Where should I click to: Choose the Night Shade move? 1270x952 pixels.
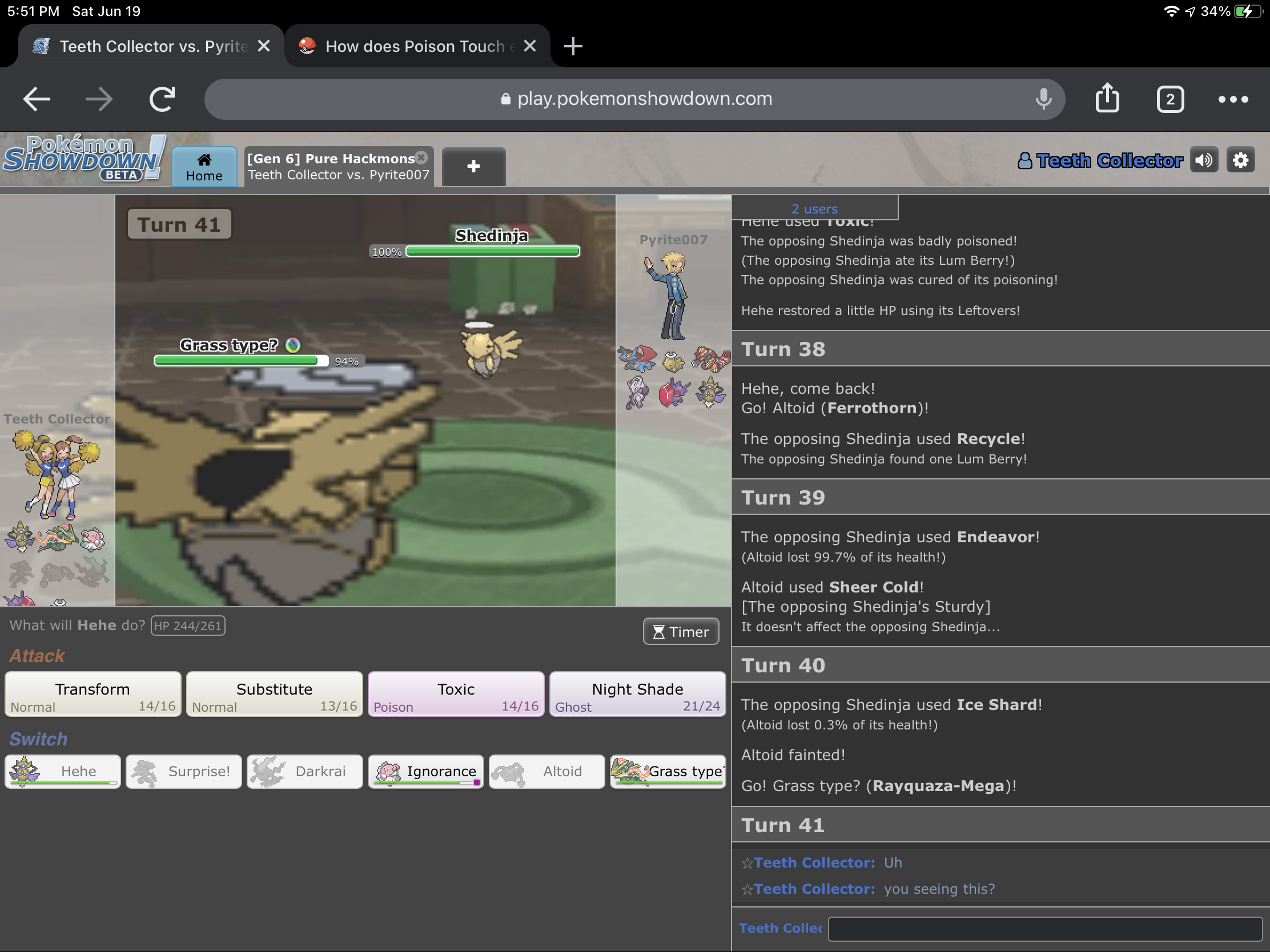637,695
